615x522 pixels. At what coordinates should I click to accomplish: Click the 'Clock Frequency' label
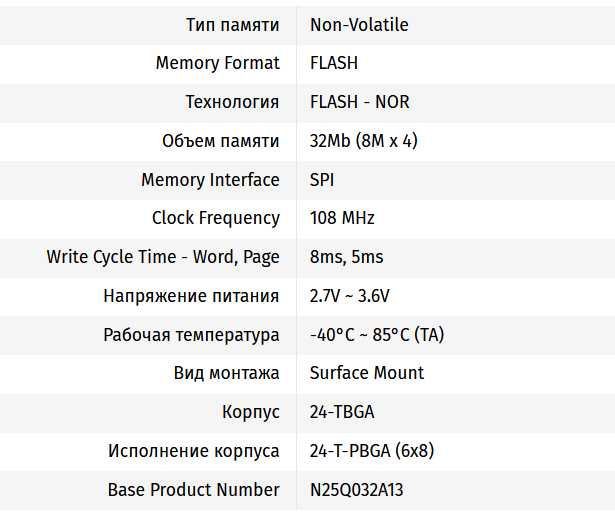pyautogui.click(x=215, y=218)
